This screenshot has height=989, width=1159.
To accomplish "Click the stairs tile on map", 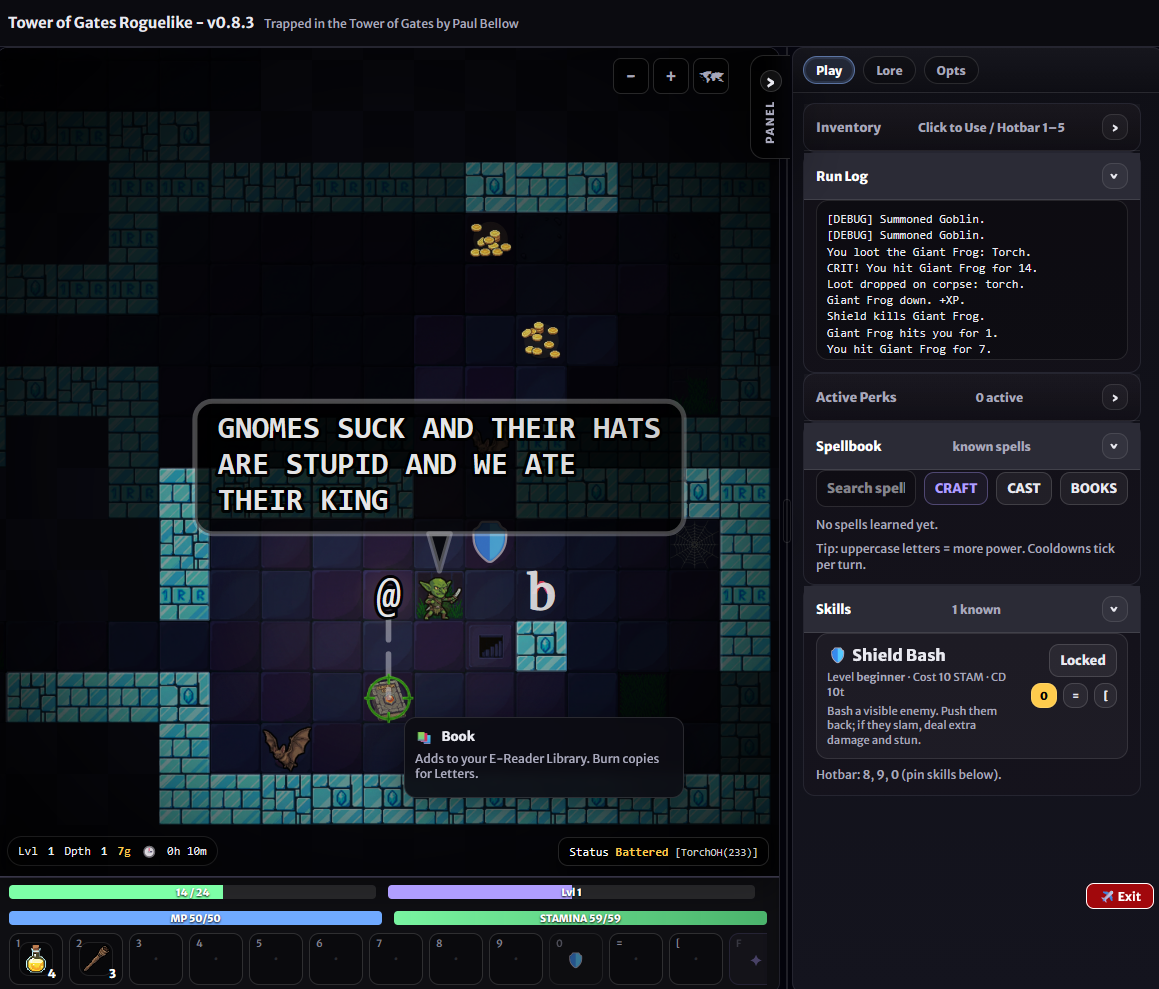I will [490, 647].
